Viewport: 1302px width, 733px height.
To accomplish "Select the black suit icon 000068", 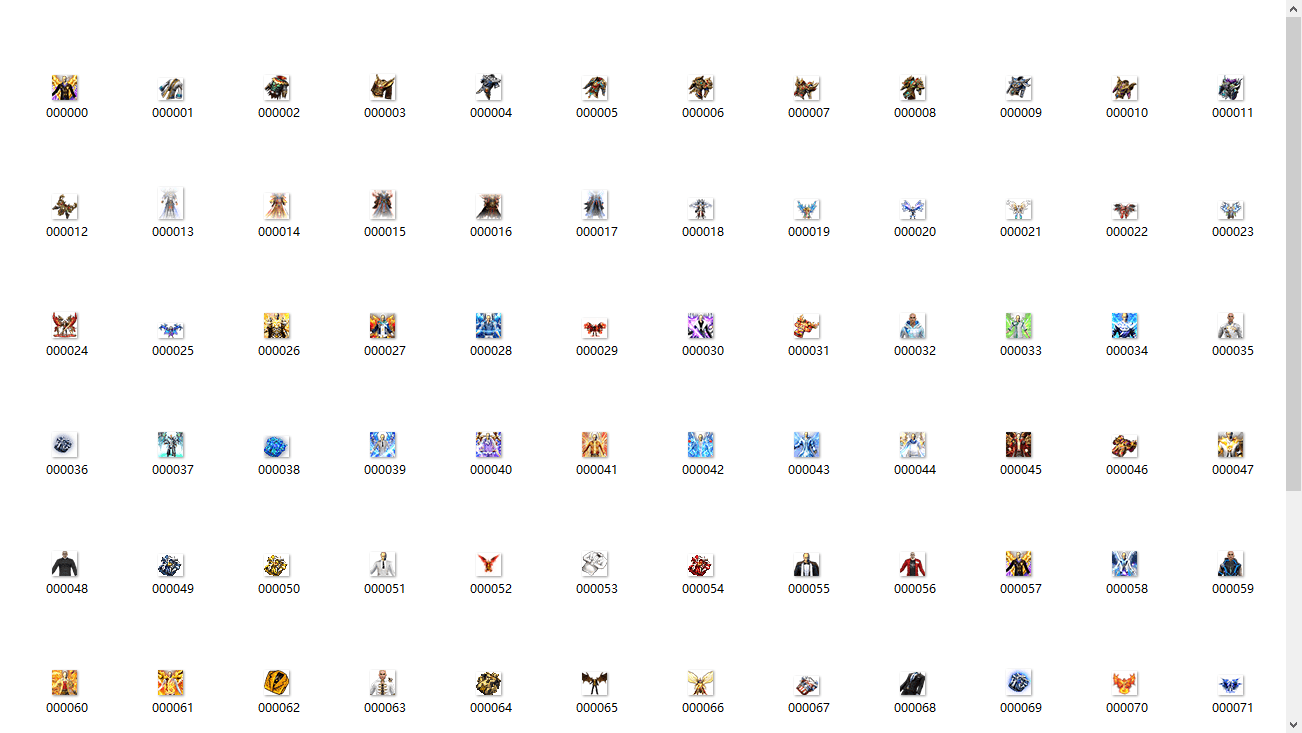I will 914,683.
